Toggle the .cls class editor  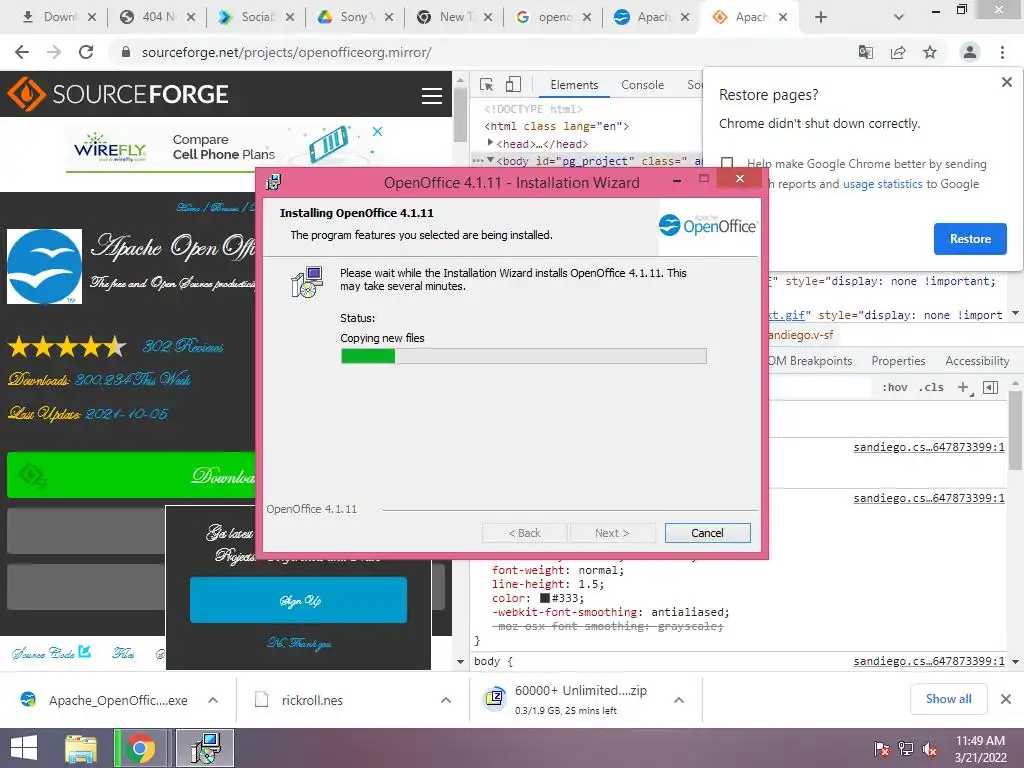pyautogui.click(x=931, y=387)
